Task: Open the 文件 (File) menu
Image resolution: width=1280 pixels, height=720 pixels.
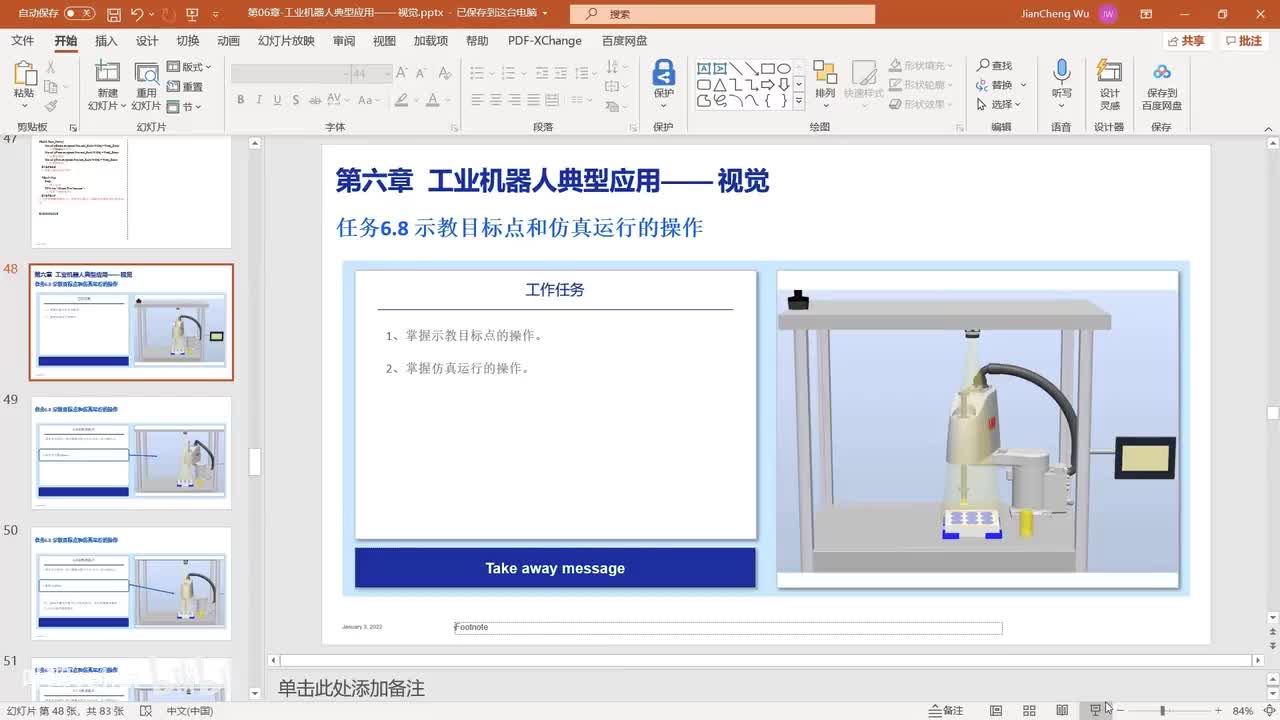Action: pos(22,41)
